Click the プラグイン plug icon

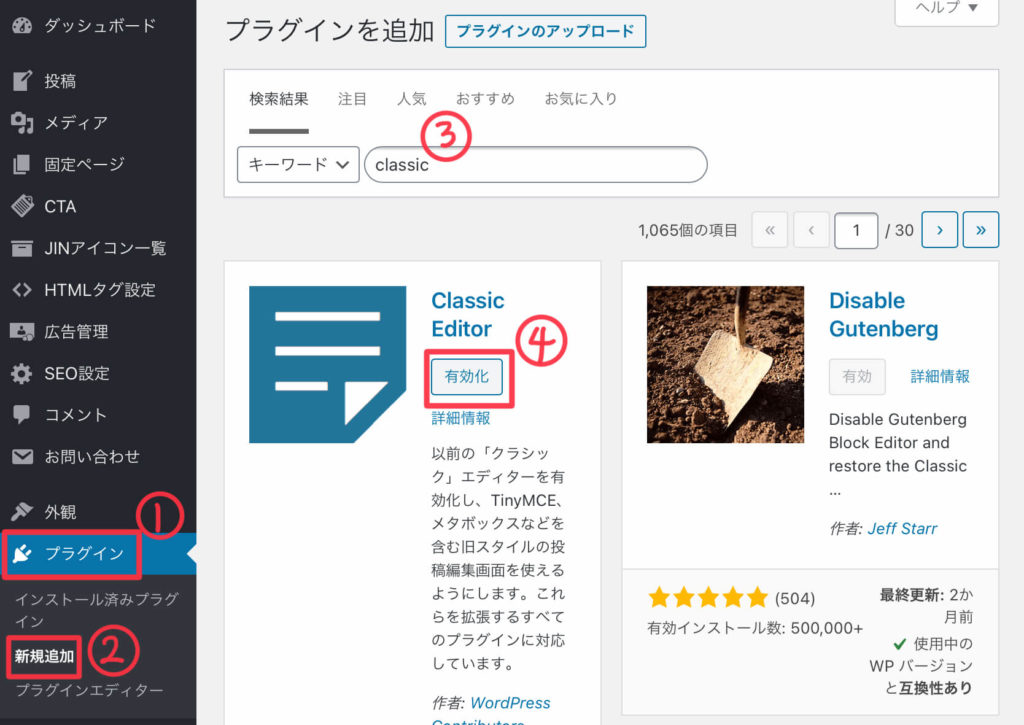(x=22, y=553)
